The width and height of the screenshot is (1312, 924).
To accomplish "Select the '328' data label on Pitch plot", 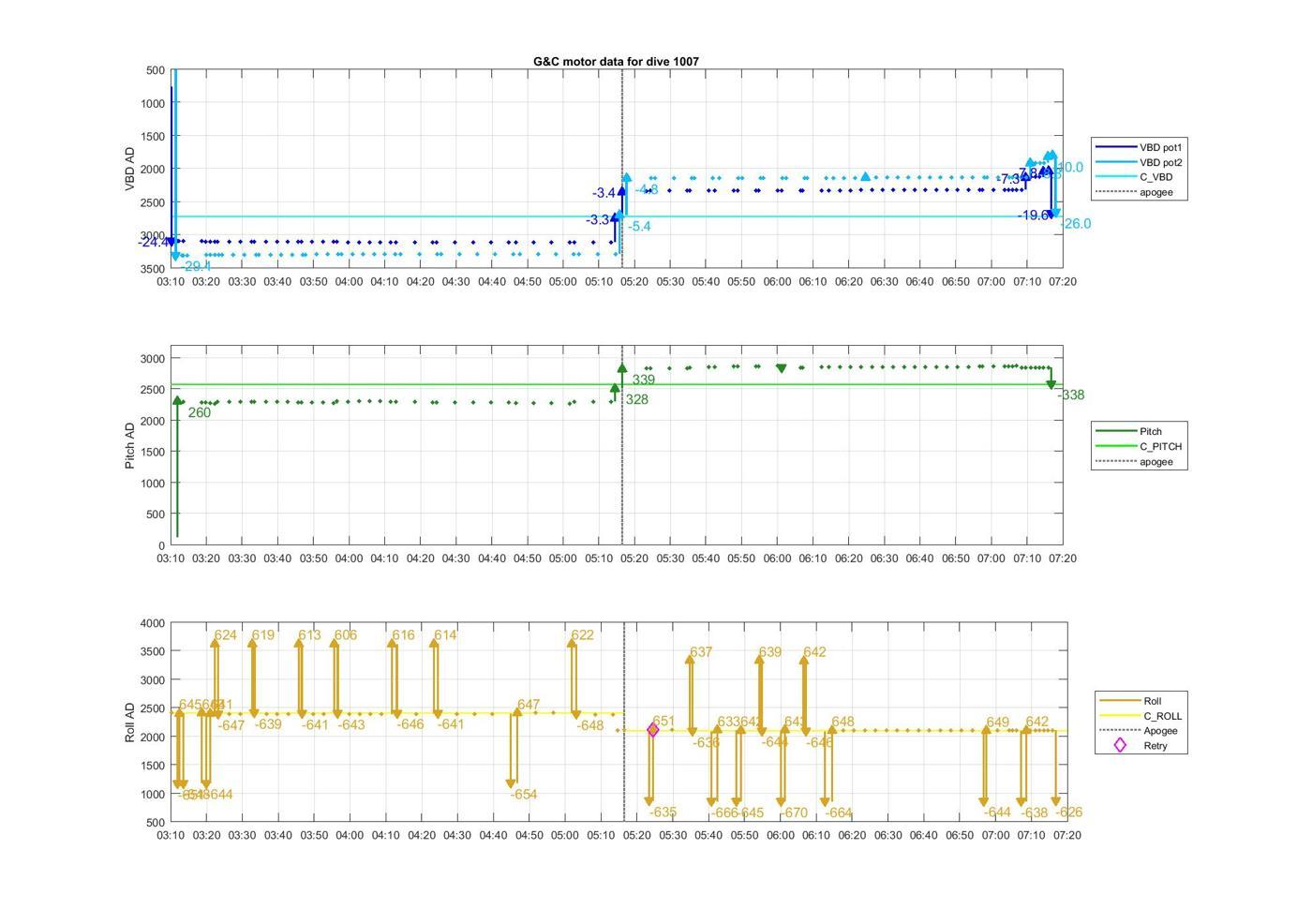I will (x=637, y=400).
